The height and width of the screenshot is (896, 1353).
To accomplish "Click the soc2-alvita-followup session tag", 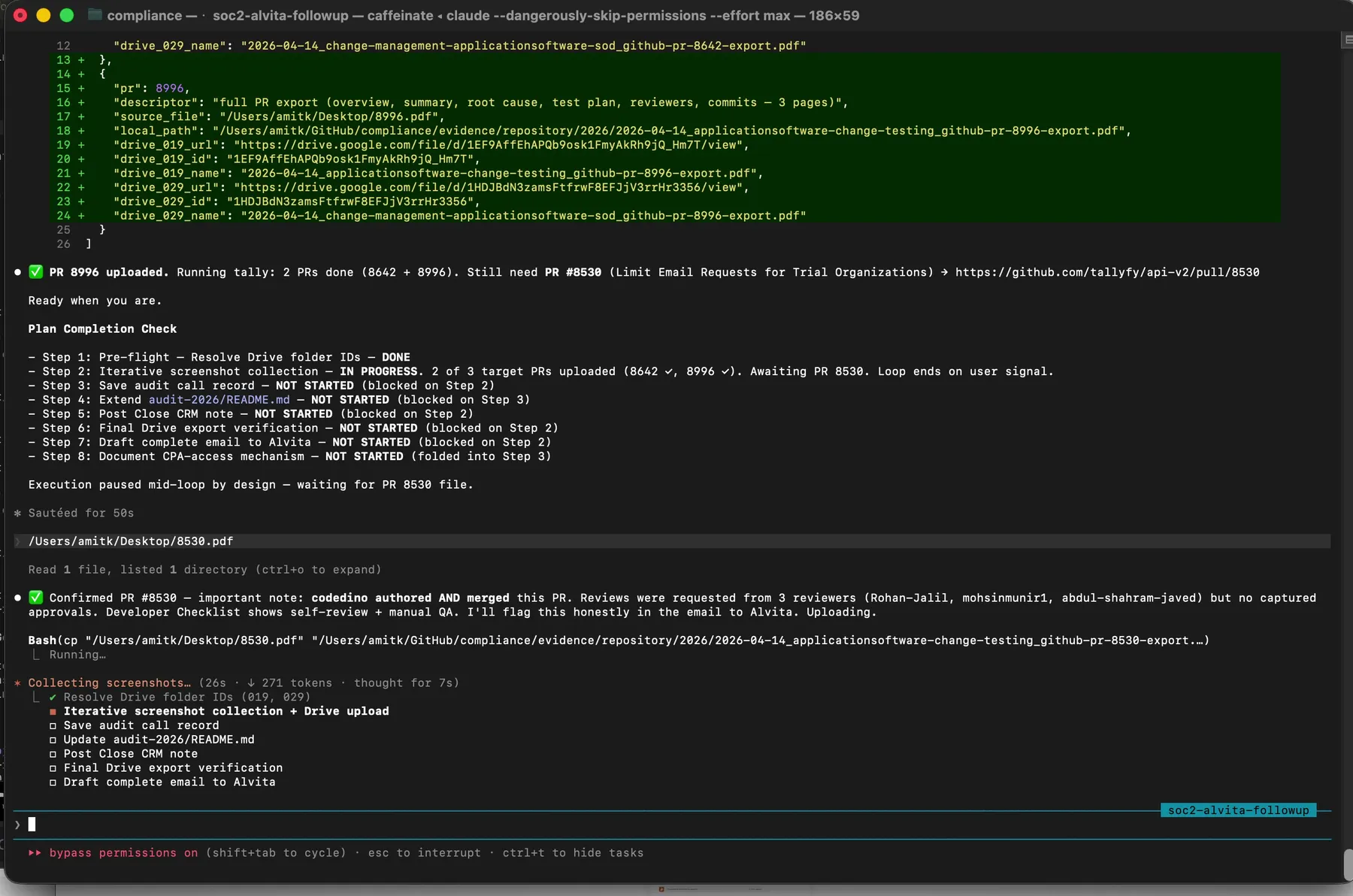I will tap(1237, 810).
